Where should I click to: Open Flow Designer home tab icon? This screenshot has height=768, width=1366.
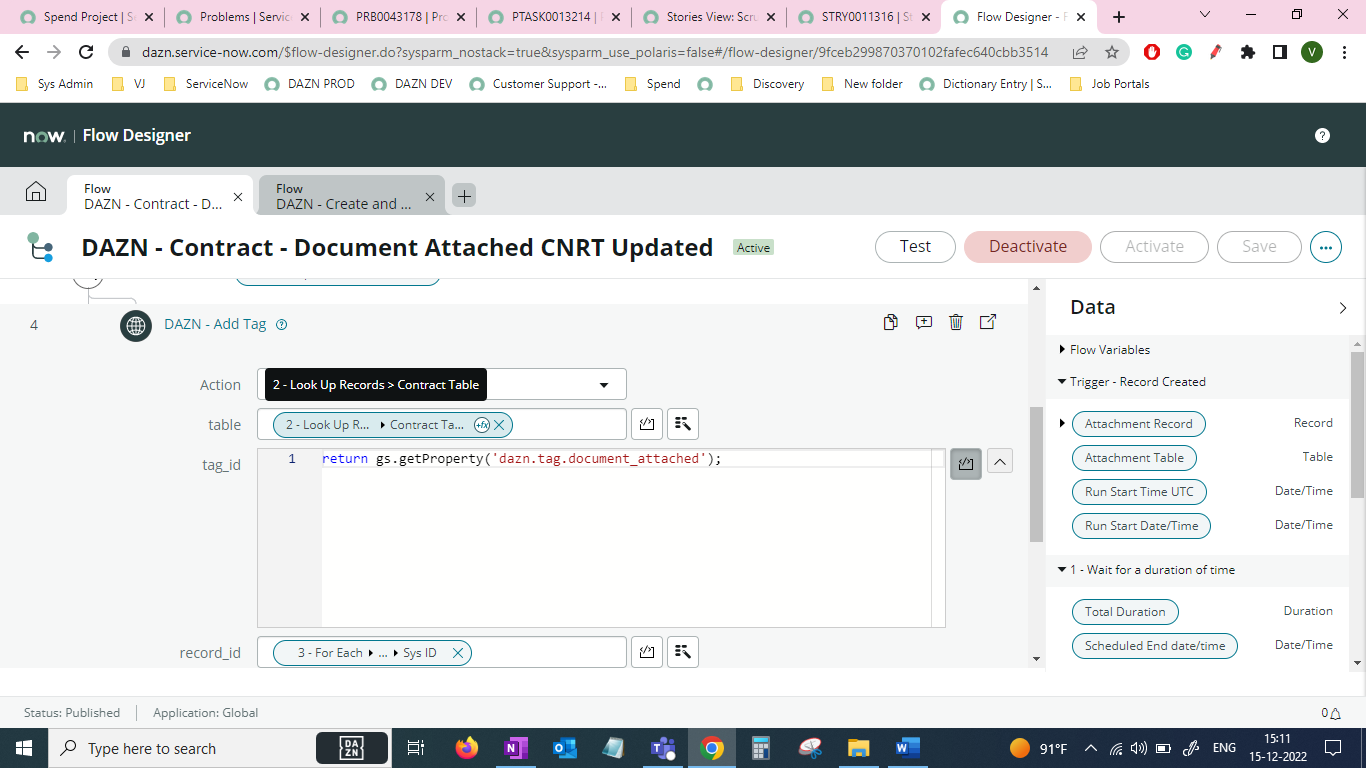(36, 192)
